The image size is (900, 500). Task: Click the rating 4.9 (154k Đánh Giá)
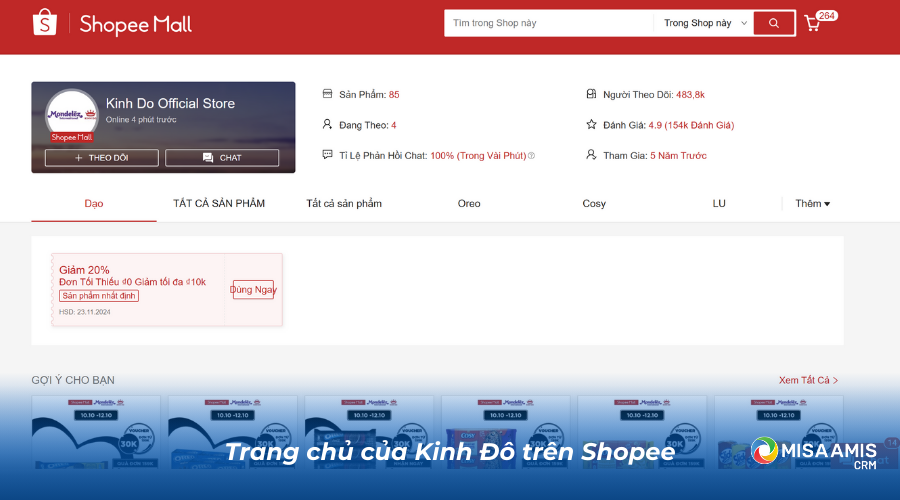pos(691,125)
